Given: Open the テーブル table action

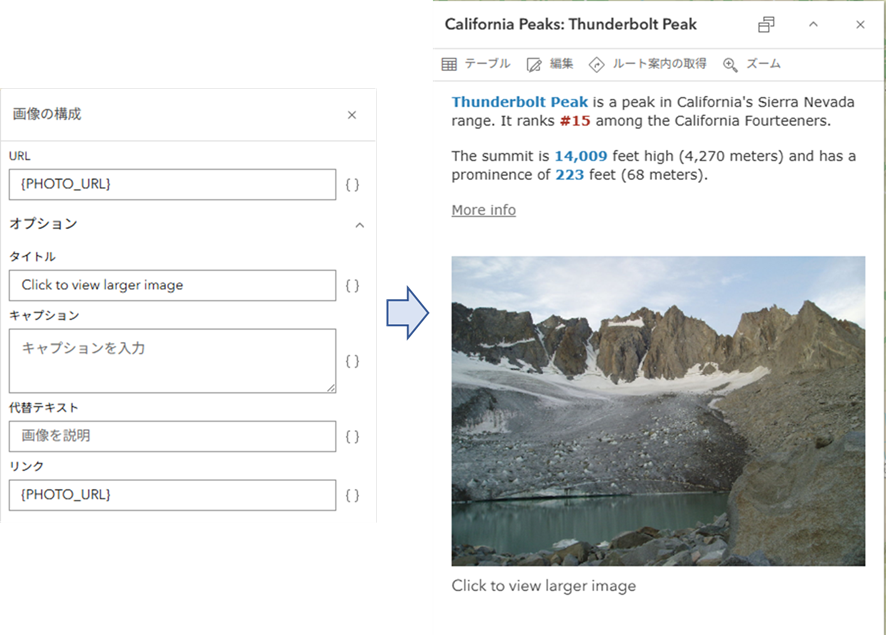Looking at the screenshot, I should (476, 64).
